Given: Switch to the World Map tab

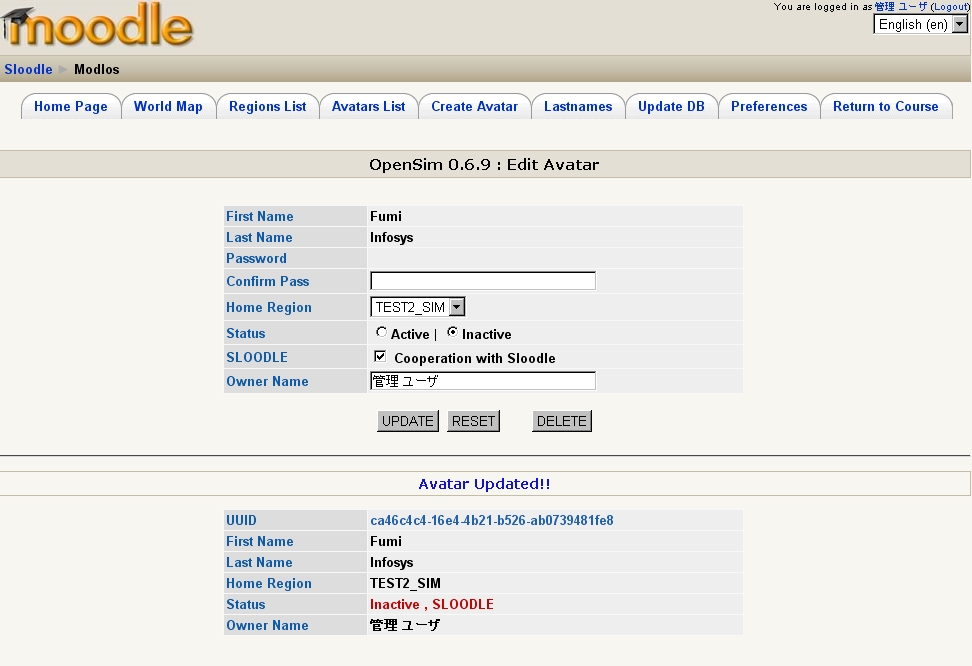Looking at the screenshot, I should [x=168, y=107].
